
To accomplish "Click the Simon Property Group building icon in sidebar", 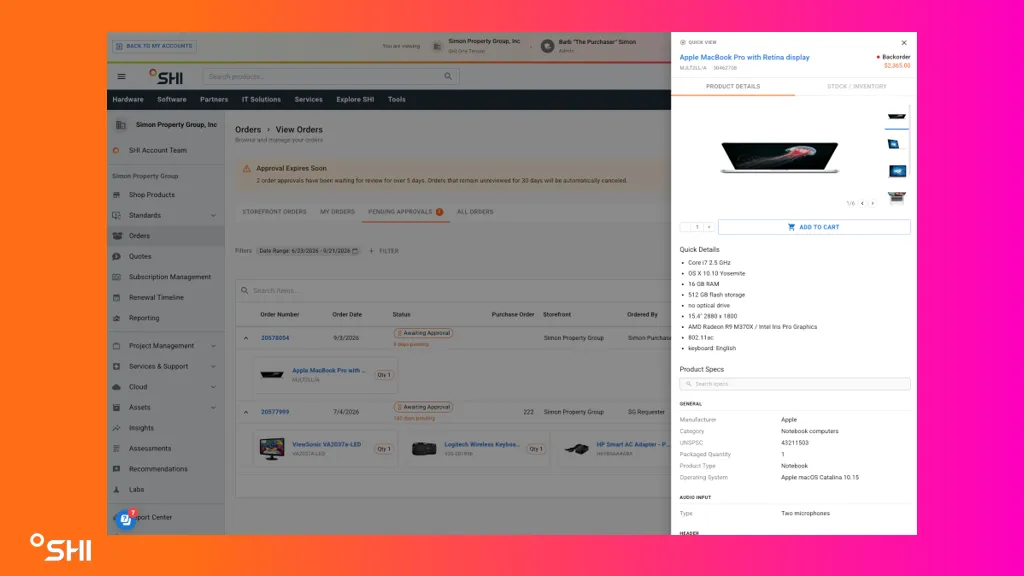I will 121,125.
